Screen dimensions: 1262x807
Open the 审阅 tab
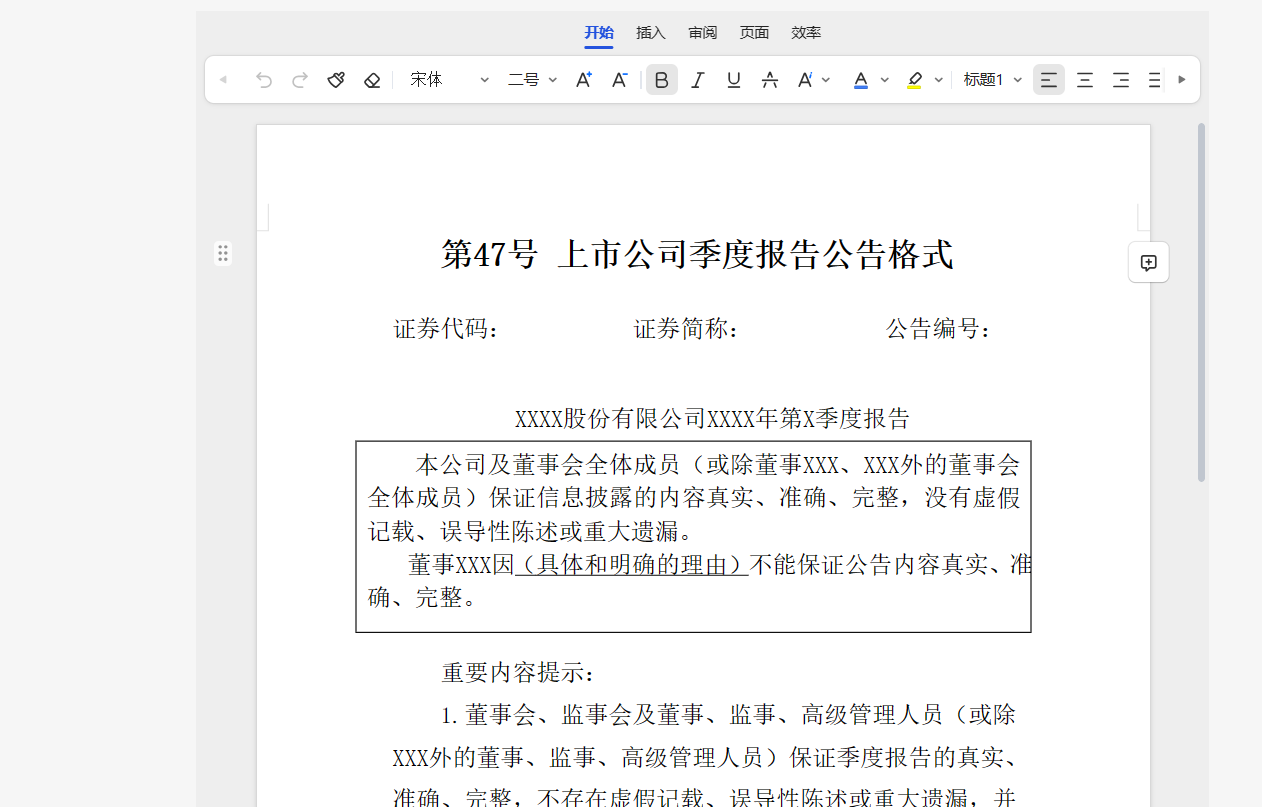point(703,33)
